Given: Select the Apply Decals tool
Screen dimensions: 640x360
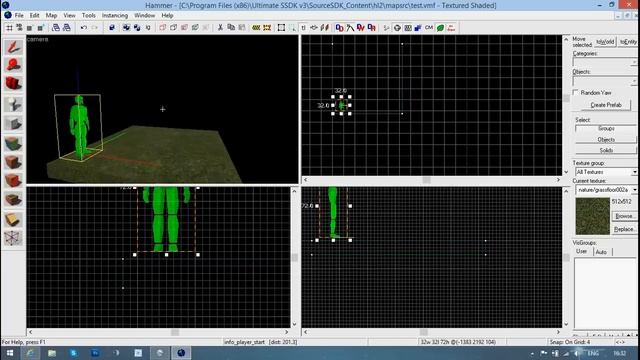Looking at the screenshot, I should click(13, 181).
